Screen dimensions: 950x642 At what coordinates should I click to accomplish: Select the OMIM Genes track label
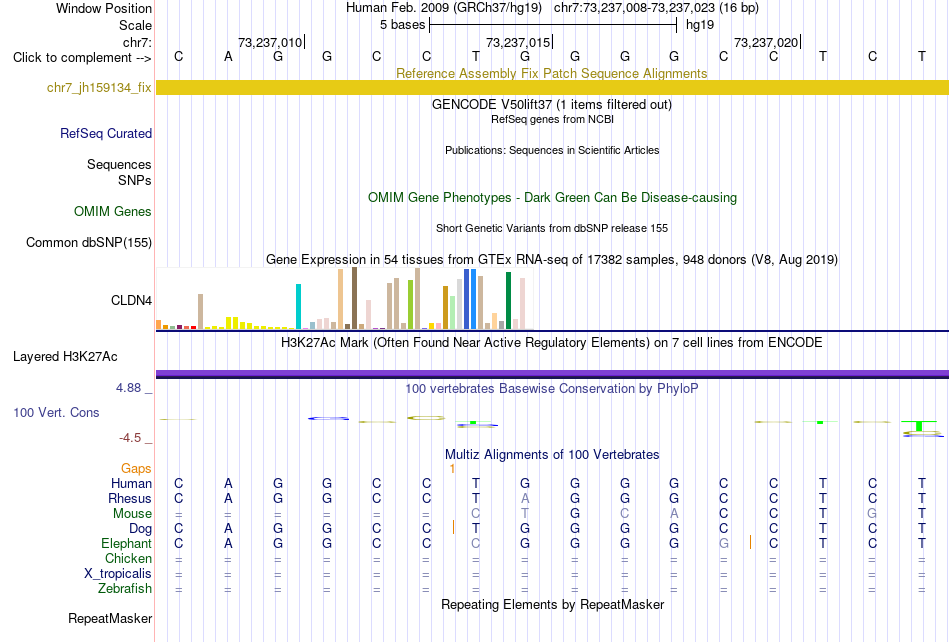(113, 211)
